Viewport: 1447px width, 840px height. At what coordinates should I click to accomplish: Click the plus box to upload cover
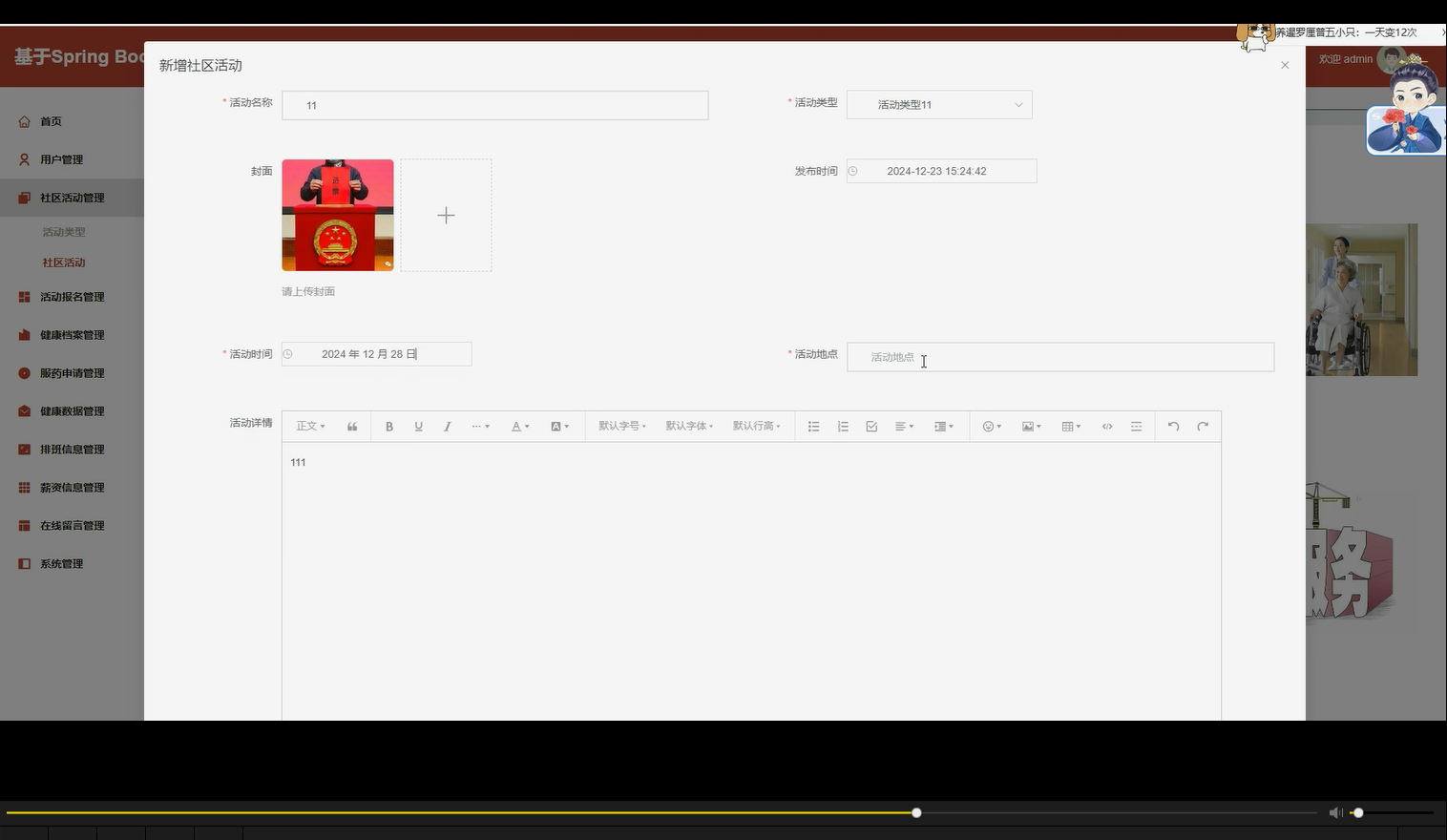point(446,215)
